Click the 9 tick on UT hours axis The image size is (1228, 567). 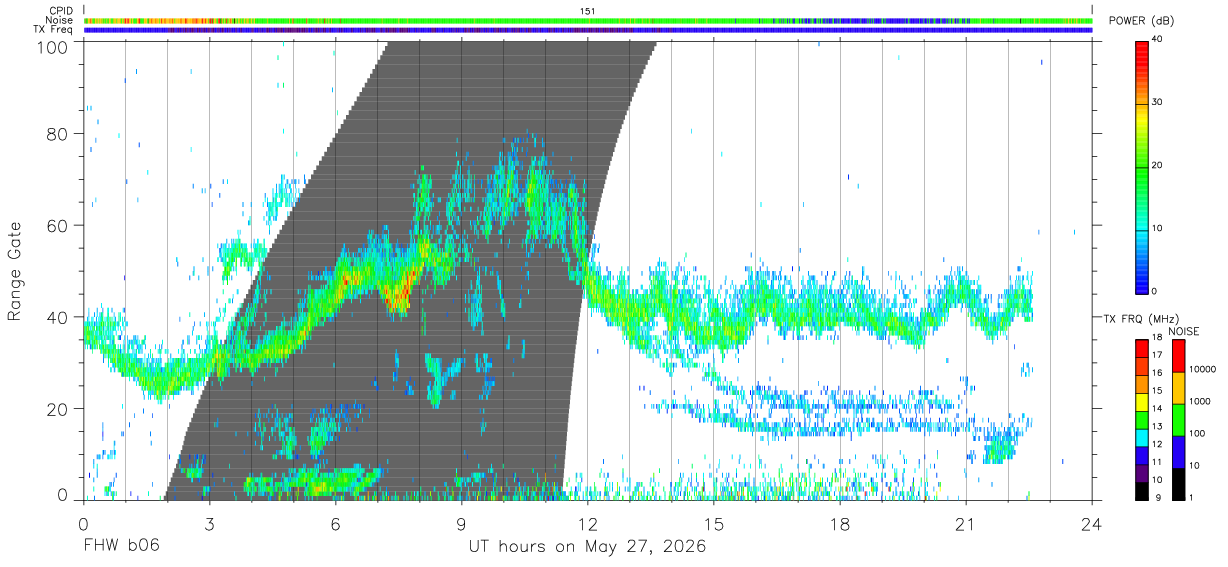point(461,523)
